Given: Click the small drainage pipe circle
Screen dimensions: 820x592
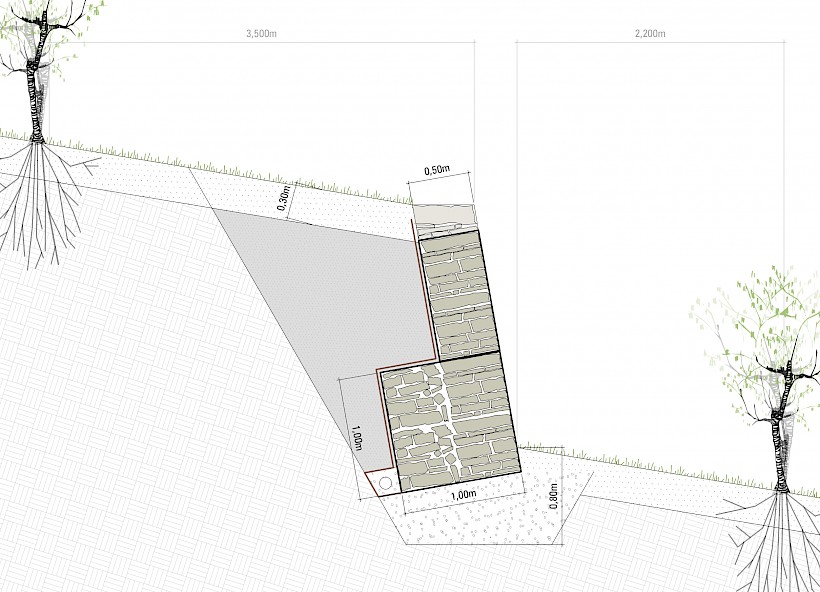Looking at the screenshot, I should pos(385,482).
